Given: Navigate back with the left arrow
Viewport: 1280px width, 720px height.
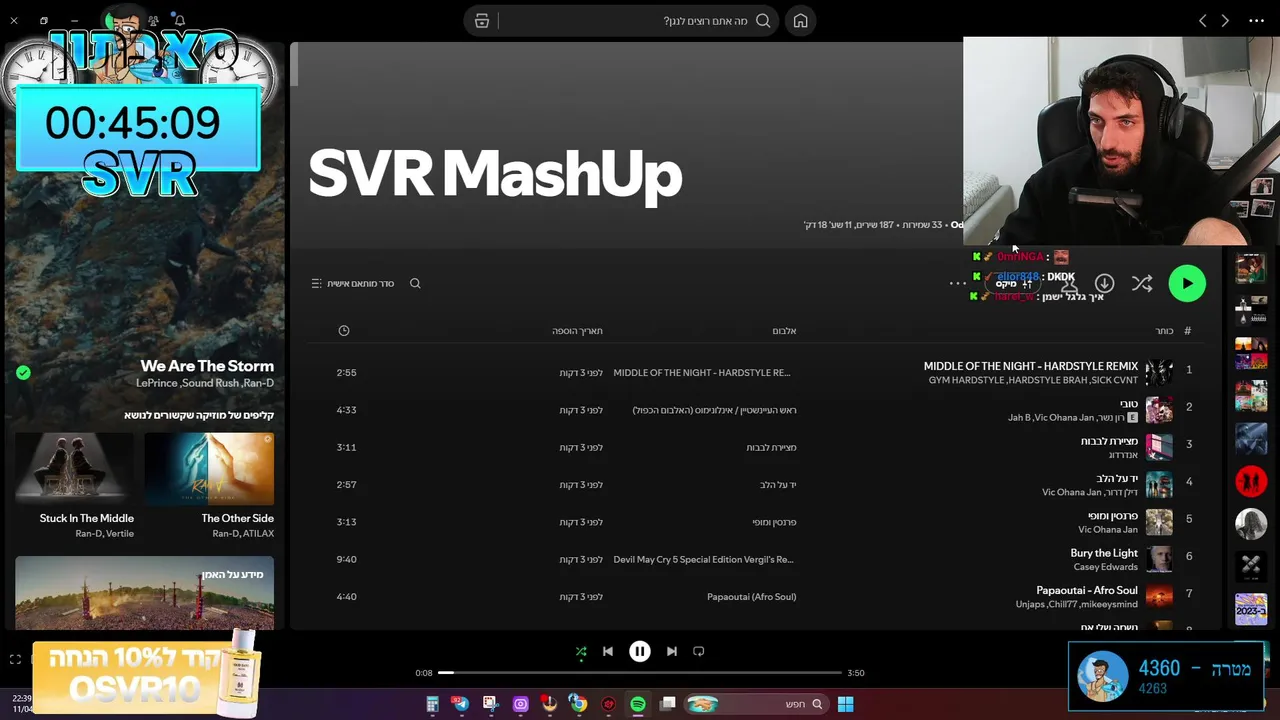Looking at the screenshot, I should pyautogui.click(x=1202, y=21).
